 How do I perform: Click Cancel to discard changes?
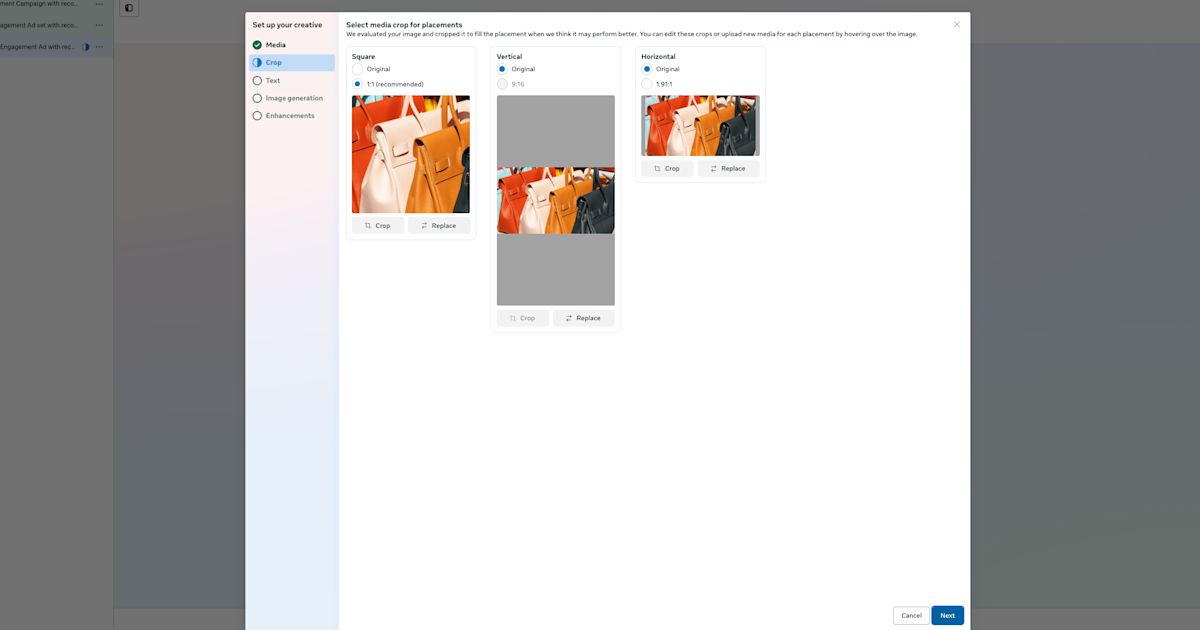(x=911, y=615)
